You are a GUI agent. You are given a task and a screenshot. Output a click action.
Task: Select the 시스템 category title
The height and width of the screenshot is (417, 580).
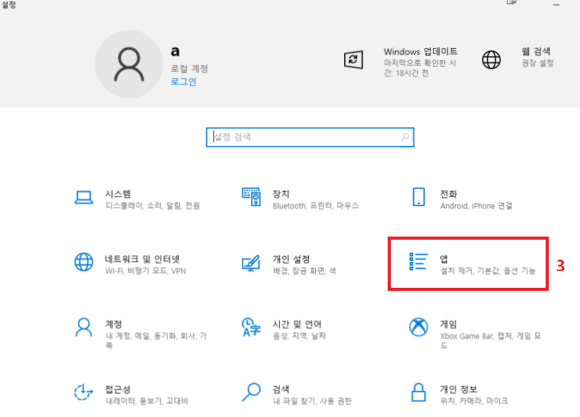point(118,194)
